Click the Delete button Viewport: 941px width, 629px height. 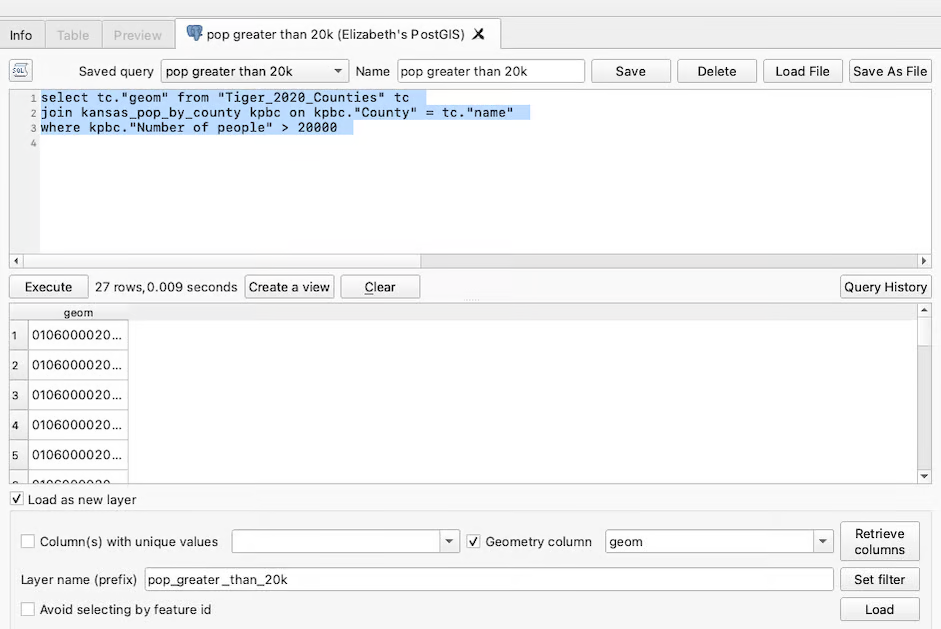tap(717, 71)
